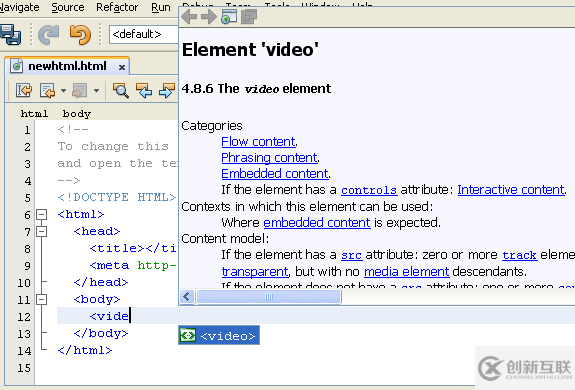Click Find Previous Occurrence icon
Viewport: 575px width, 390px height.
(x=144, y=90)
